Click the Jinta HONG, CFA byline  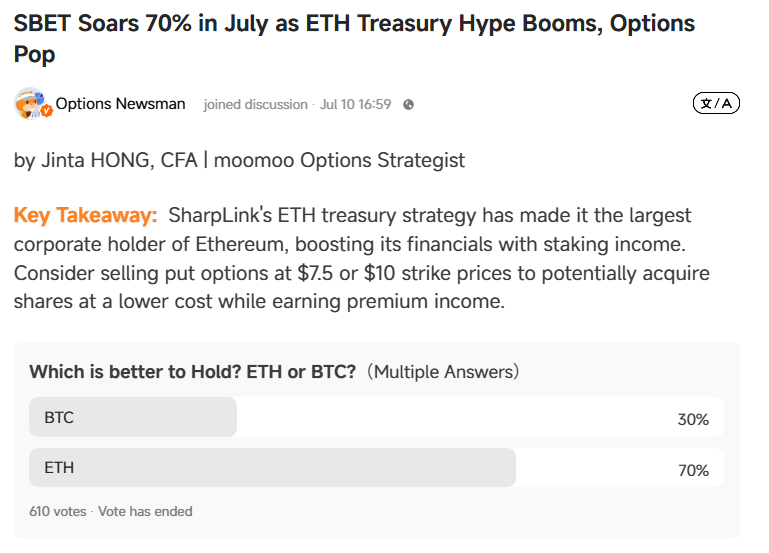point(119,160)
